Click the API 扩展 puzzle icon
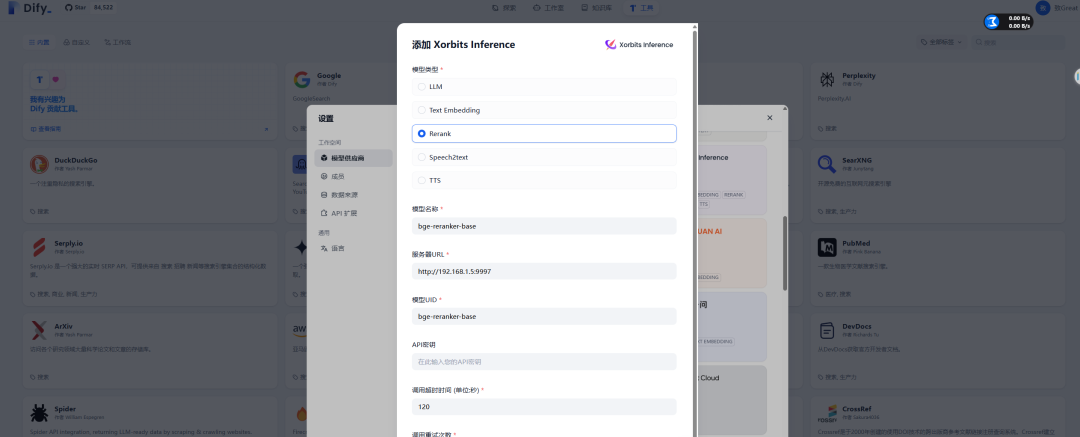 (324, 213)
